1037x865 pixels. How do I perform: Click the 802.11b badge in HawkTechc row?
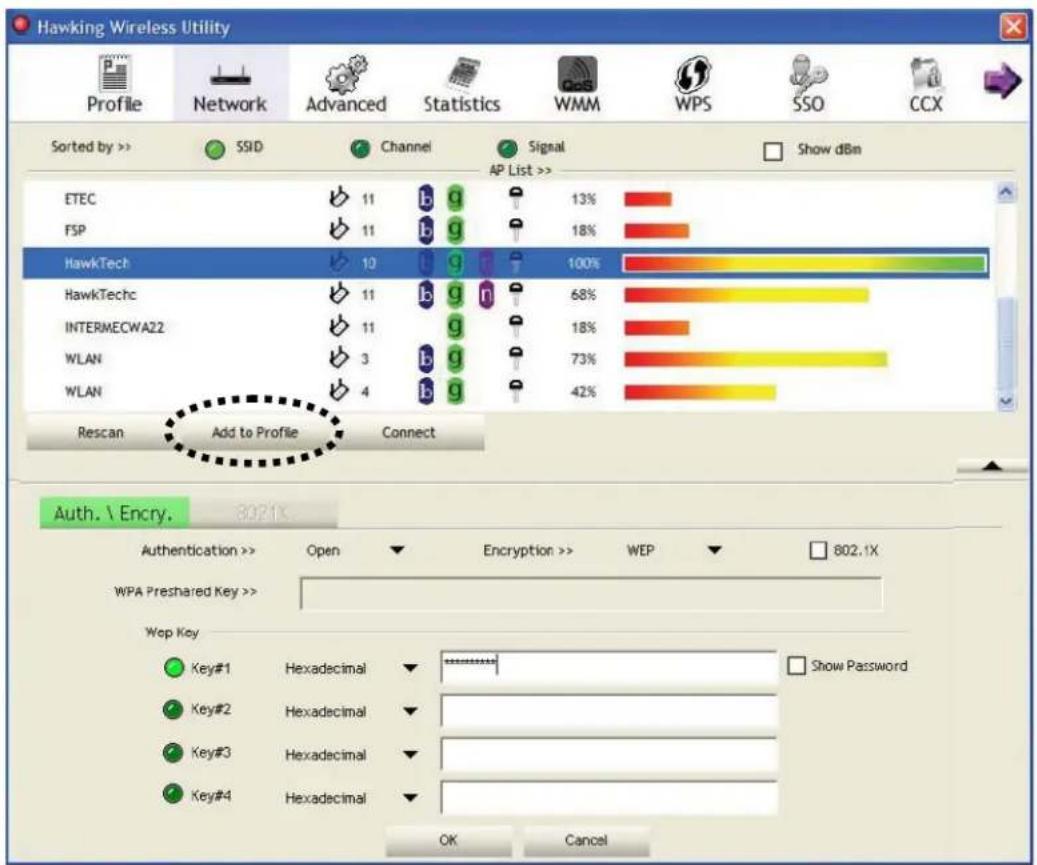point(426,295)
